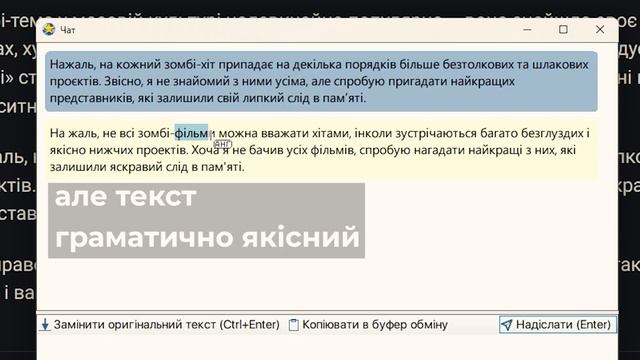Image resolution: width=640 pixels, height=360 pixels.
Task: Maximize the Чат window
Action: 563,29
